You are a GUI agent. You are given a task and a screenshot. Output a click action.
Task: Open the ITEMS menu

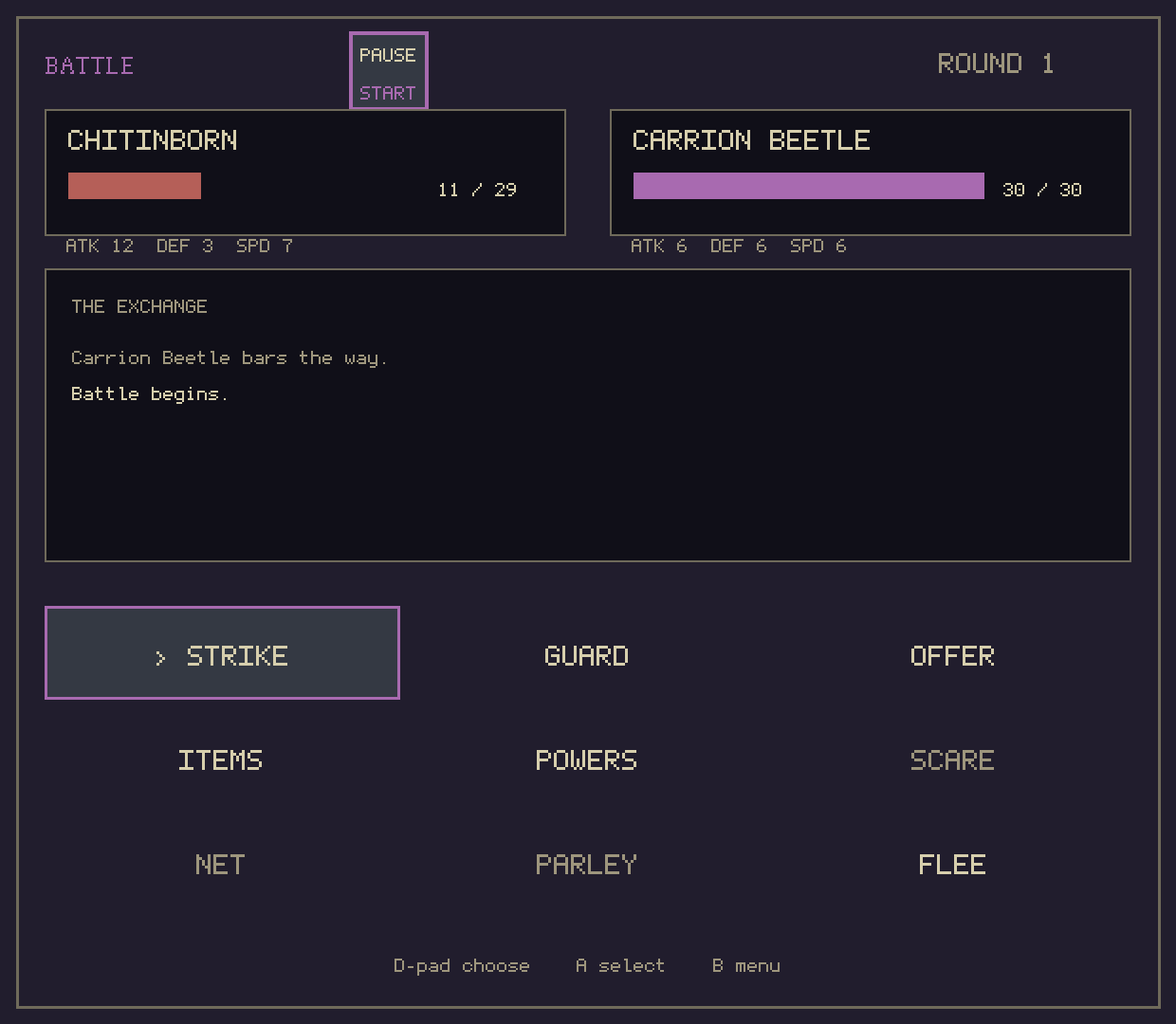coord(220,760)
